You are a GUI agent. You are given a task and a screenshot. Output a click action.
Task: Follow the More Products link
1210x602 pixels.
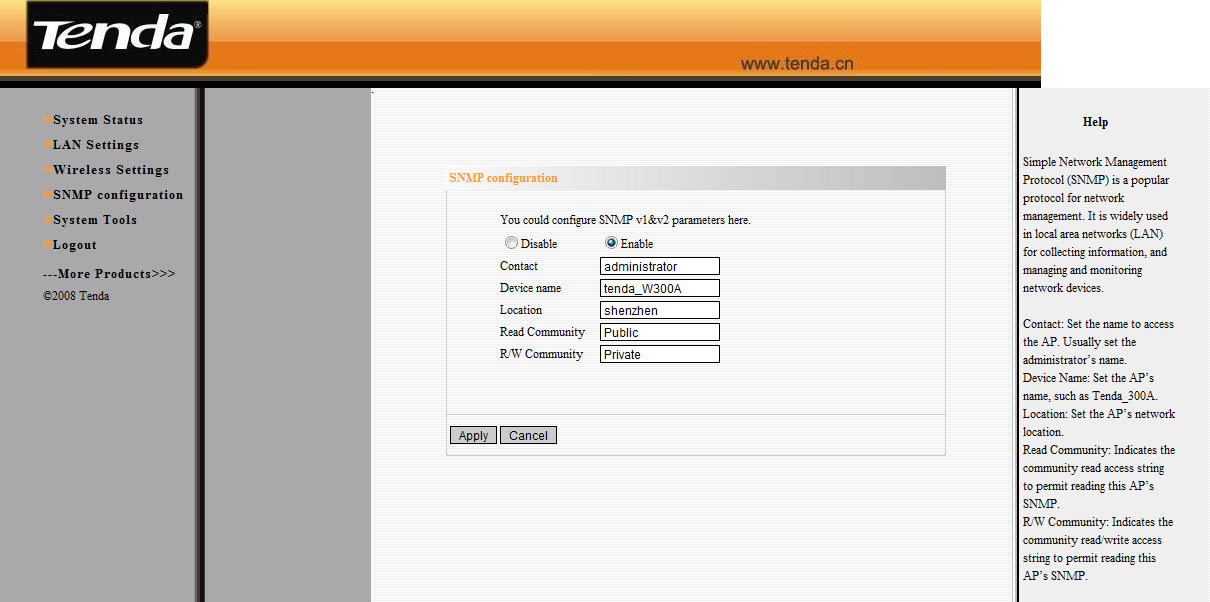click(x=108, y=274)
